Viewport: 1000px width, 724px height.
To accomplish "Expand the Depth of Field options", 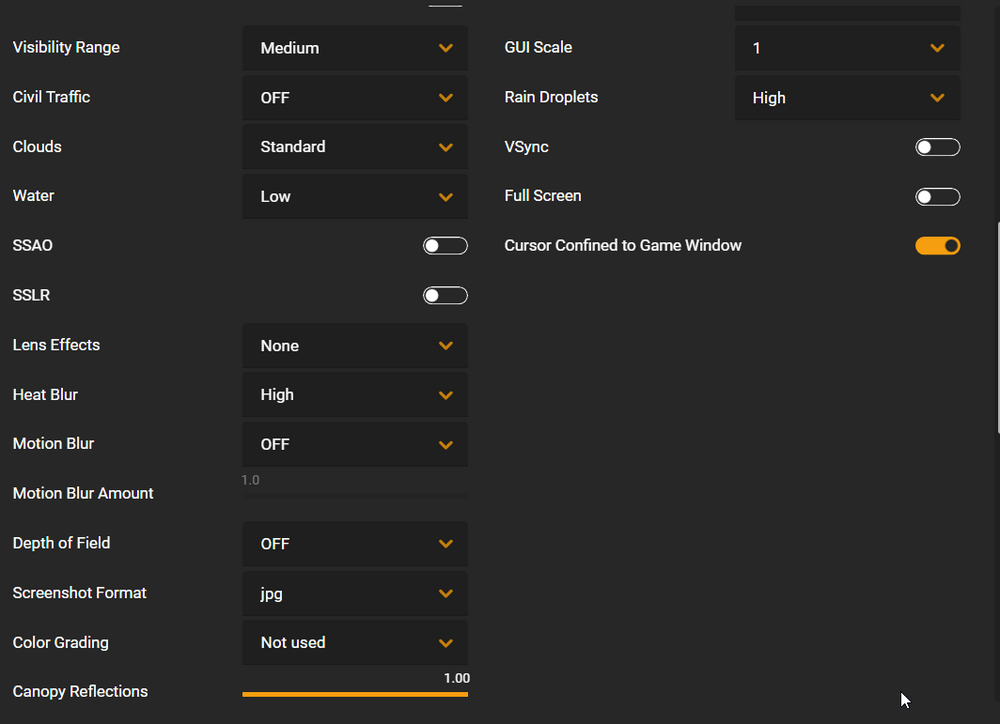I will 354,543.
